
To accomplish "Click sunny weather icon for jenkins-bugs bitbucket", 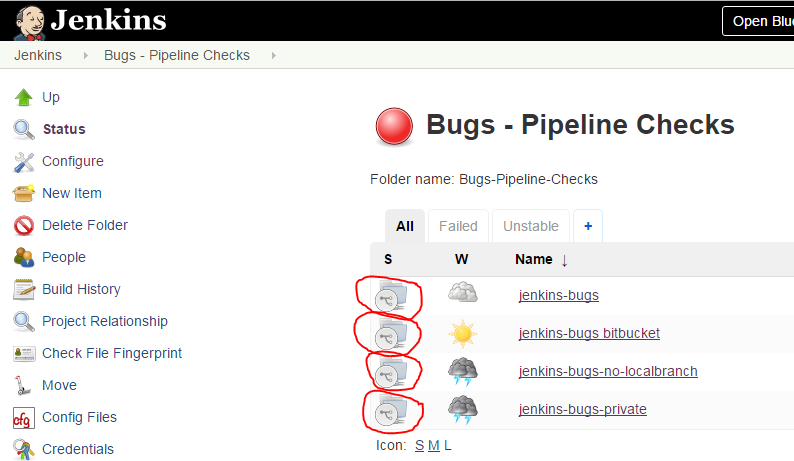I will pos(462,334).
